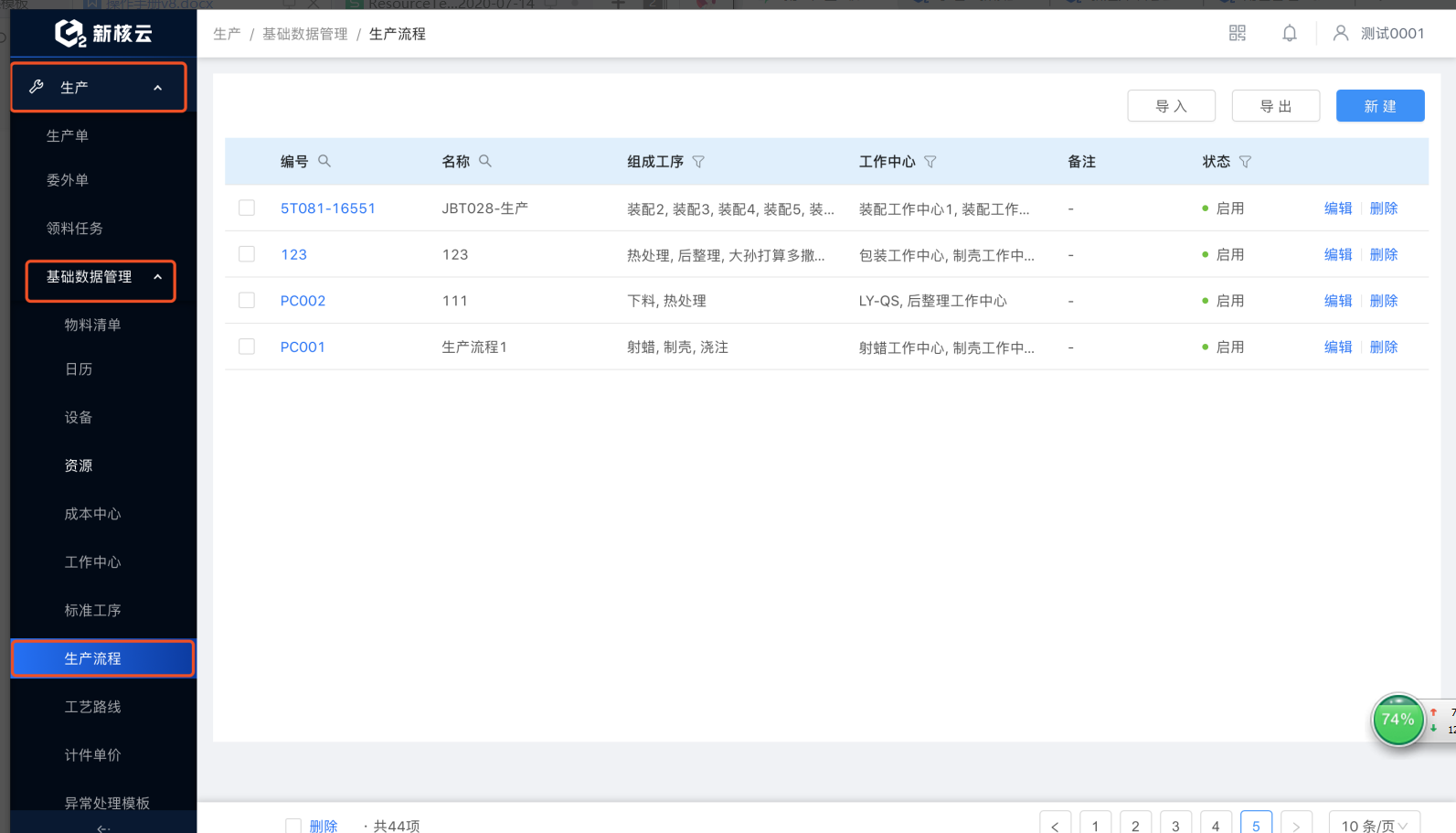Click the 新建 button
The height and width of the screenshot is (833, 1456).
click(x=1380, y=106)
